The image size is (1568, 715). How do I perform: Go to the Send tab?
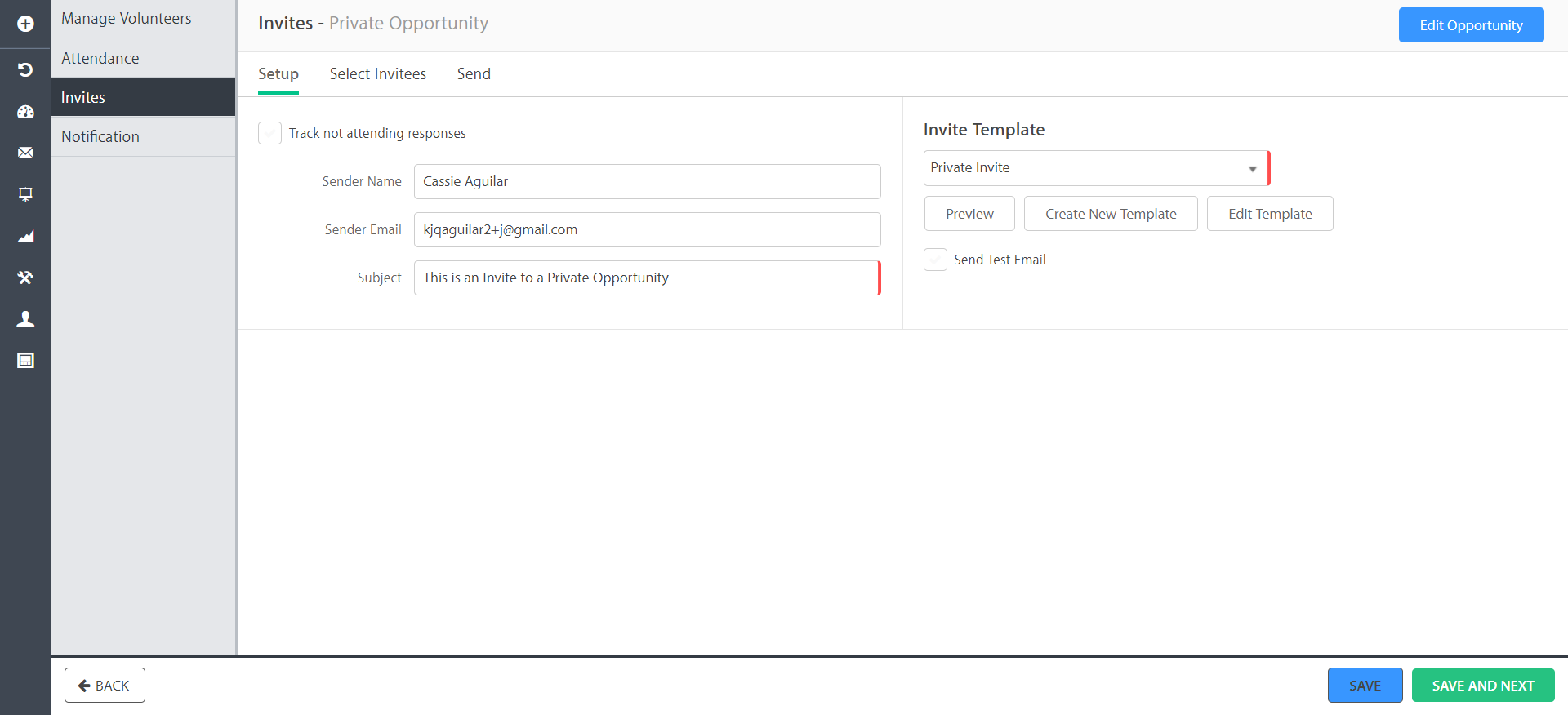coord(474,74)
